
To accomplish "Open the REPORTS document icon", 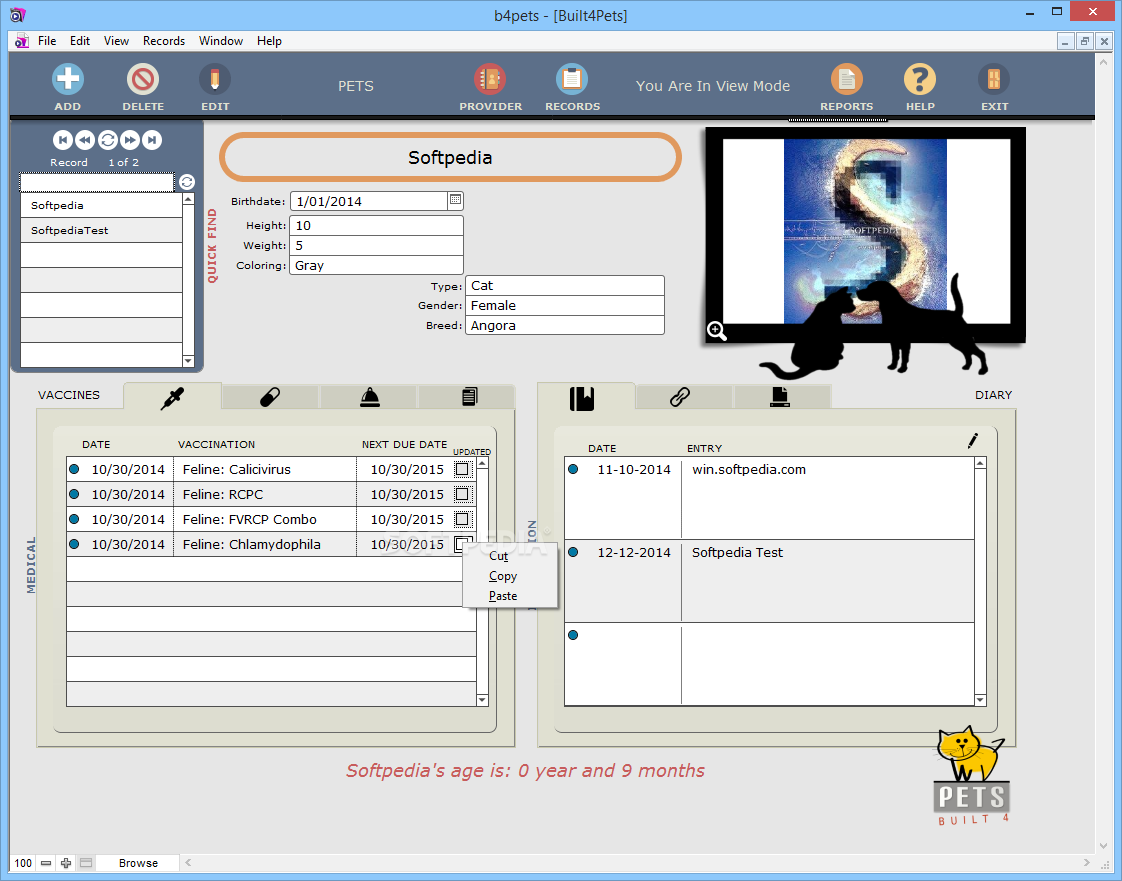I will (847, 79).
